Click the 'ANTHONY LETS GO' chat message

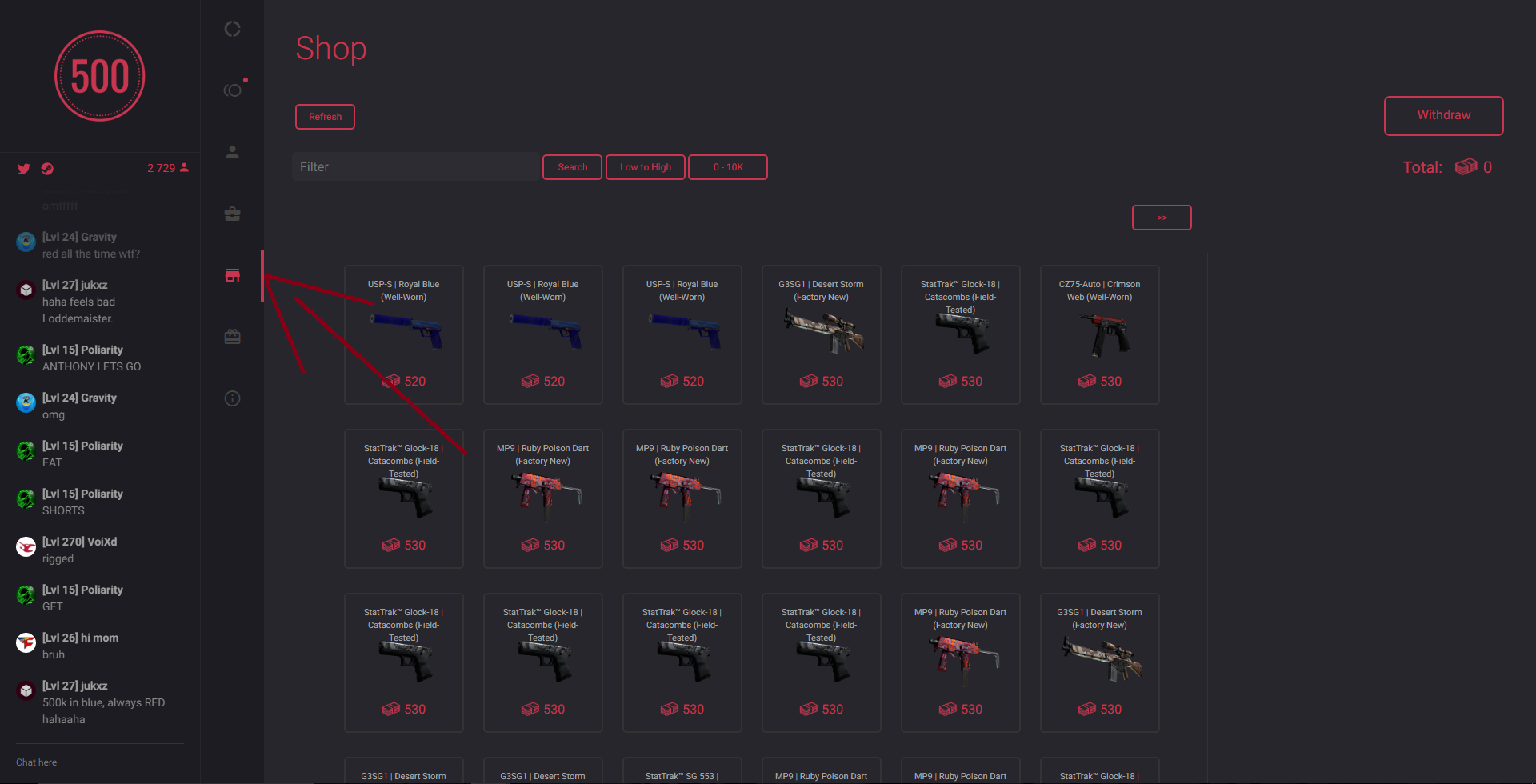click(91, 366)
